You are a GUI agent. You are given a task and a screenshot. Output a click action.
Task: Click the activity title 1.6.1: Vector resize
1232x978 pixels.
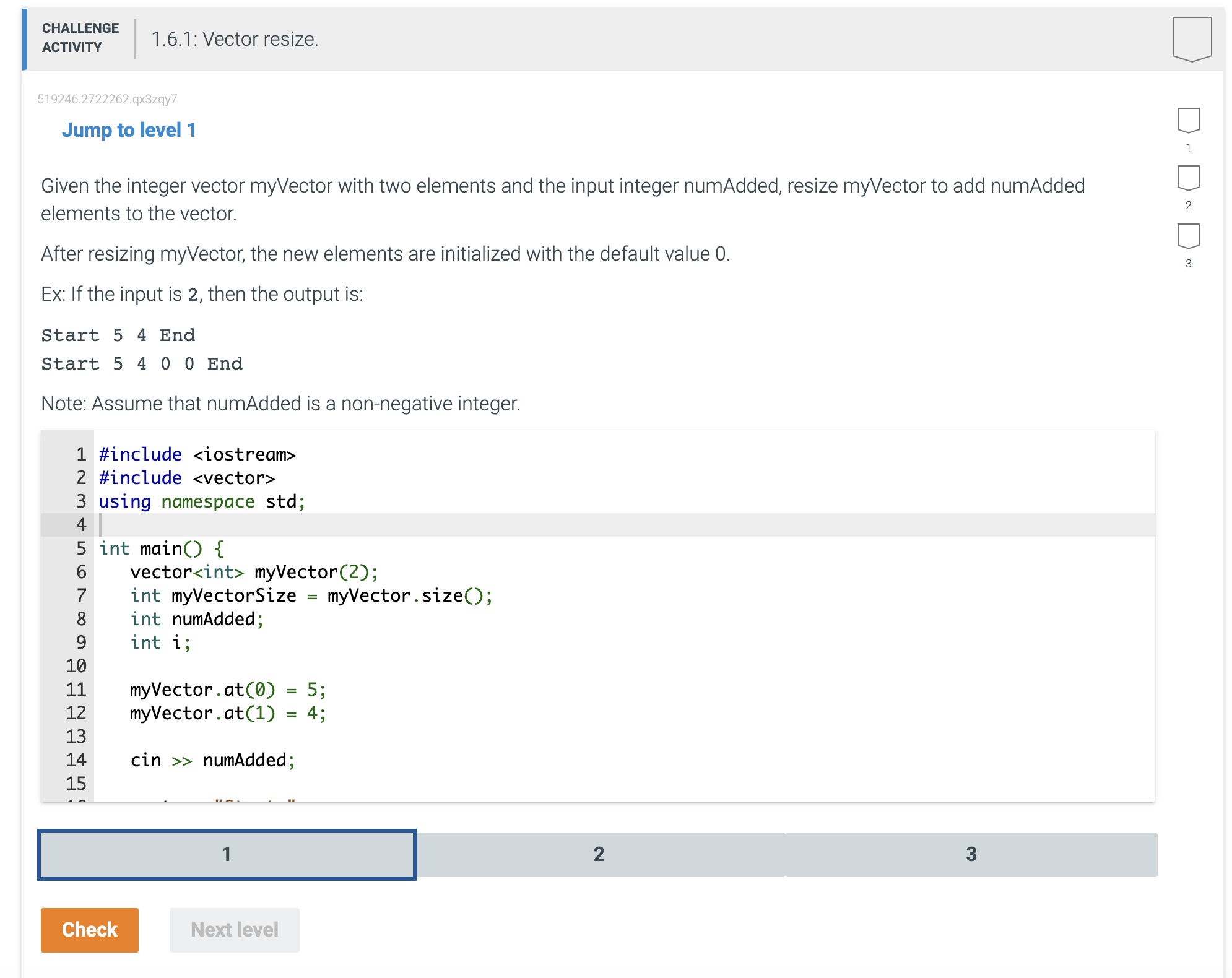point(235,39)
